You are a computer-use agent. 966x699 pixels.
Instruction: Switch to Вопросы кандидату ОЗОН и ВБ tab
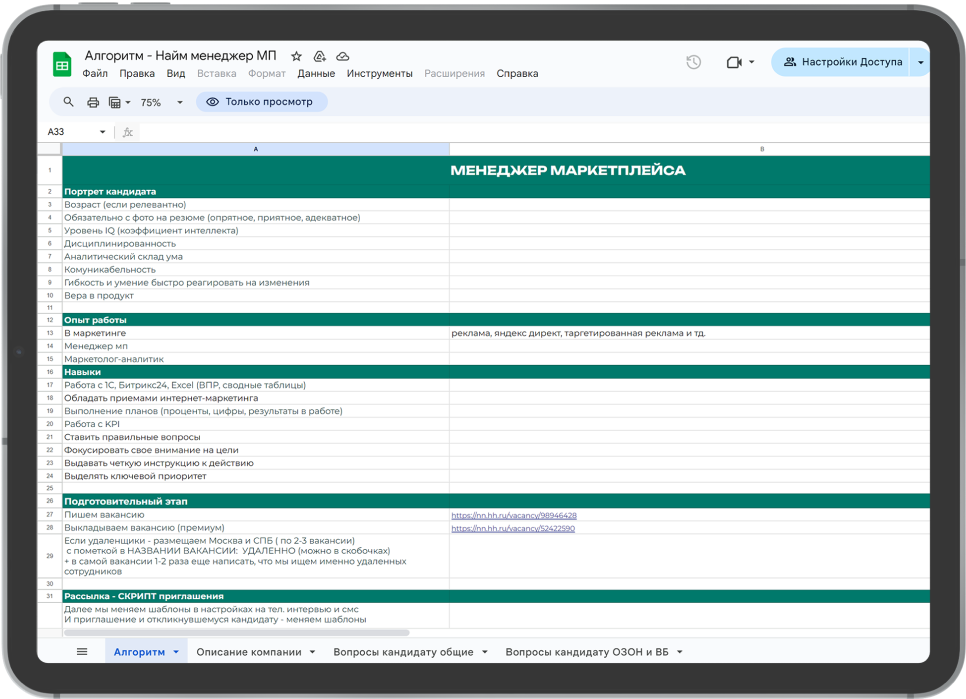tap(586, 652)
